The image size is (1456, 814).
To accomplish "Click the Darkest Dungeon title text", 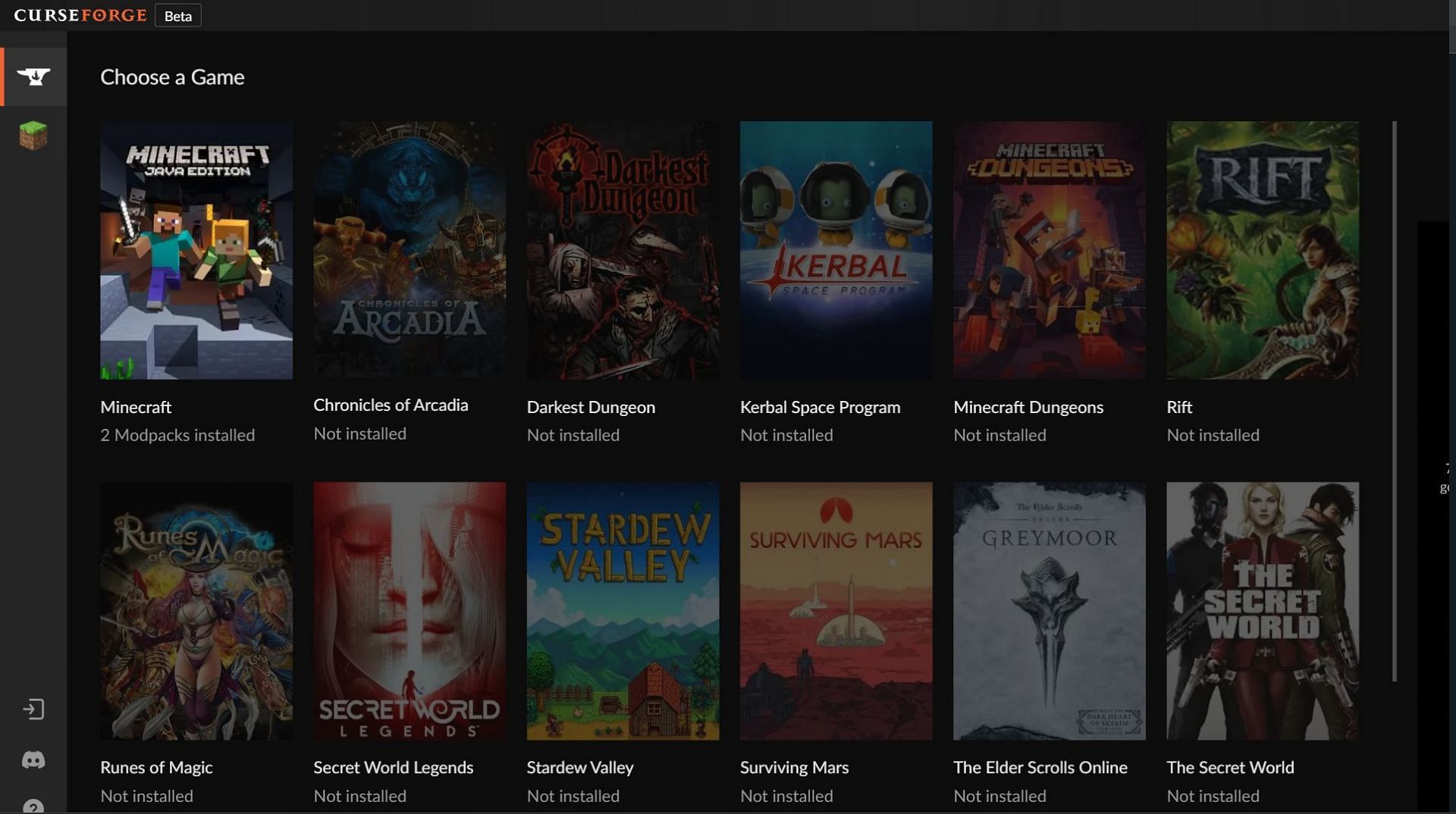I will point(591,407).
